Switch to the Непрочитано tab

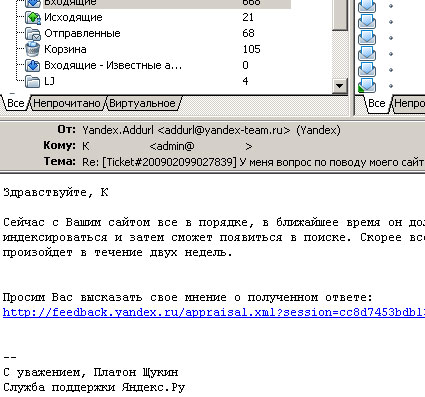[x=67, y=103]
